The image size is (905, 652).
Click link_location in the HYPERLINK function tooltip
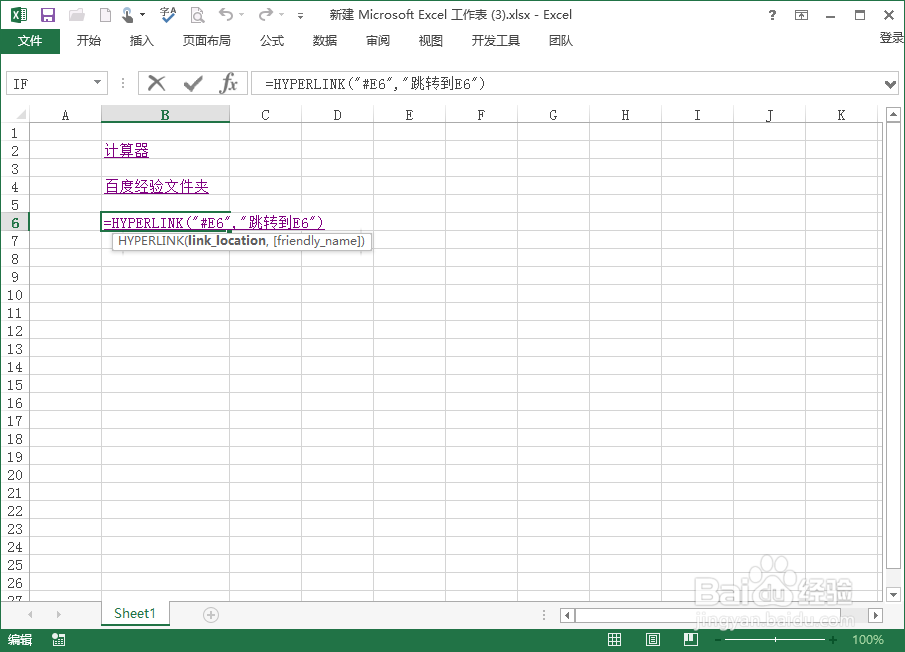tap(227, 241)
